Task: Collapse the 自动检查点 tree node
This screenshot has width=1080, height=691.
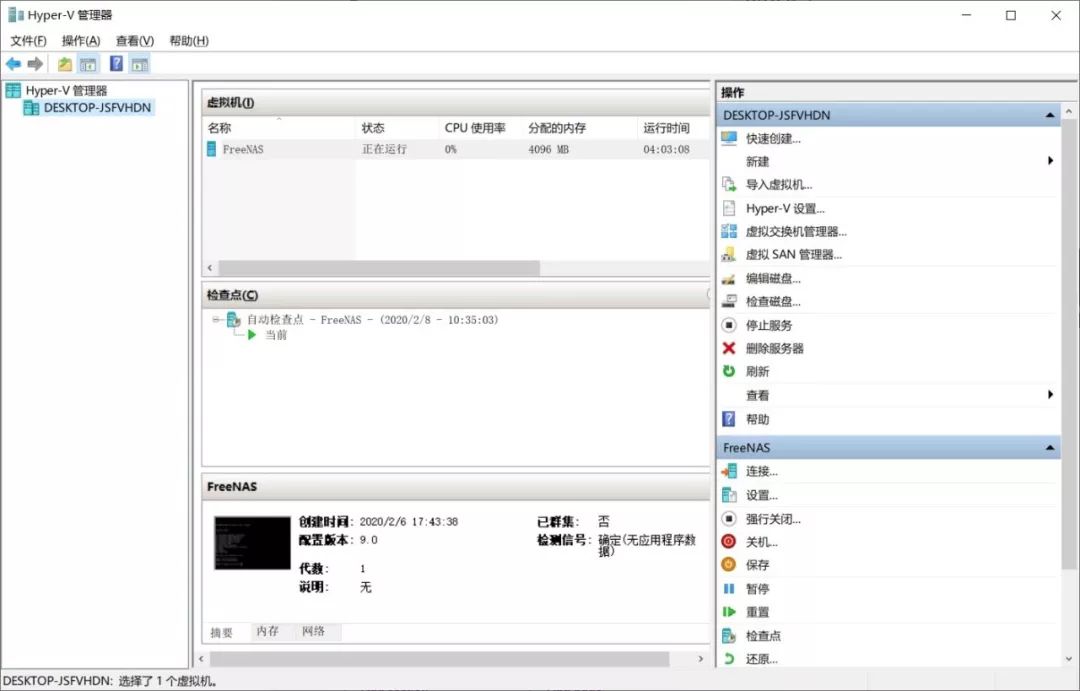Action: tap(216, 320)
